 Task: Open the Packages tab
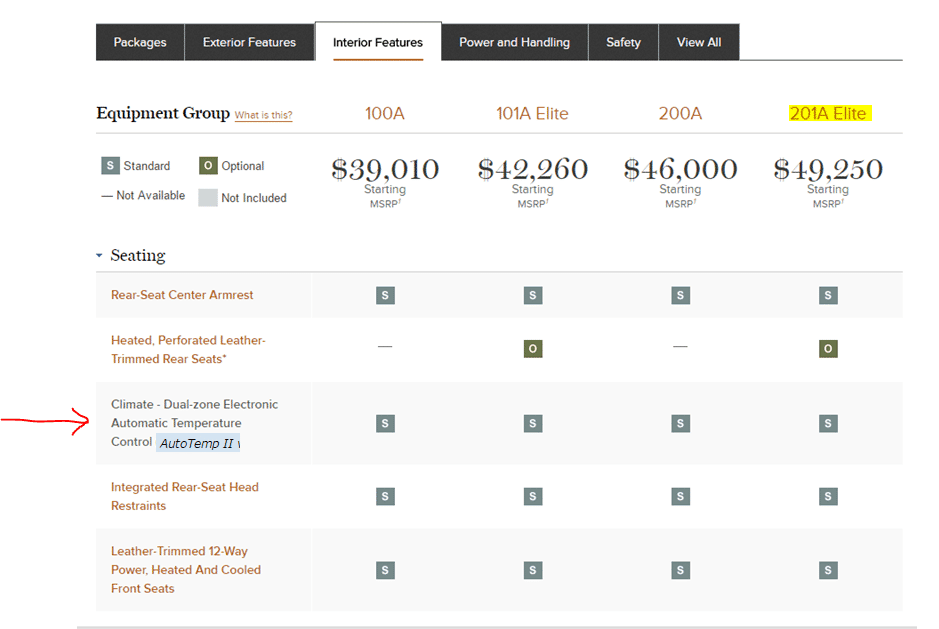[140, 42]
